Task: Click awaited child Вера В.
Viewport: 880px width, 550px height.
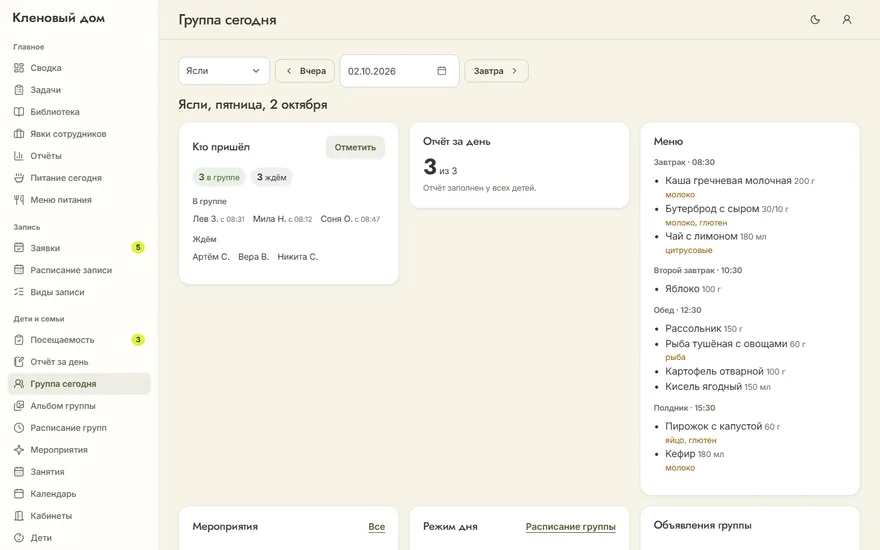Action: 254,256
